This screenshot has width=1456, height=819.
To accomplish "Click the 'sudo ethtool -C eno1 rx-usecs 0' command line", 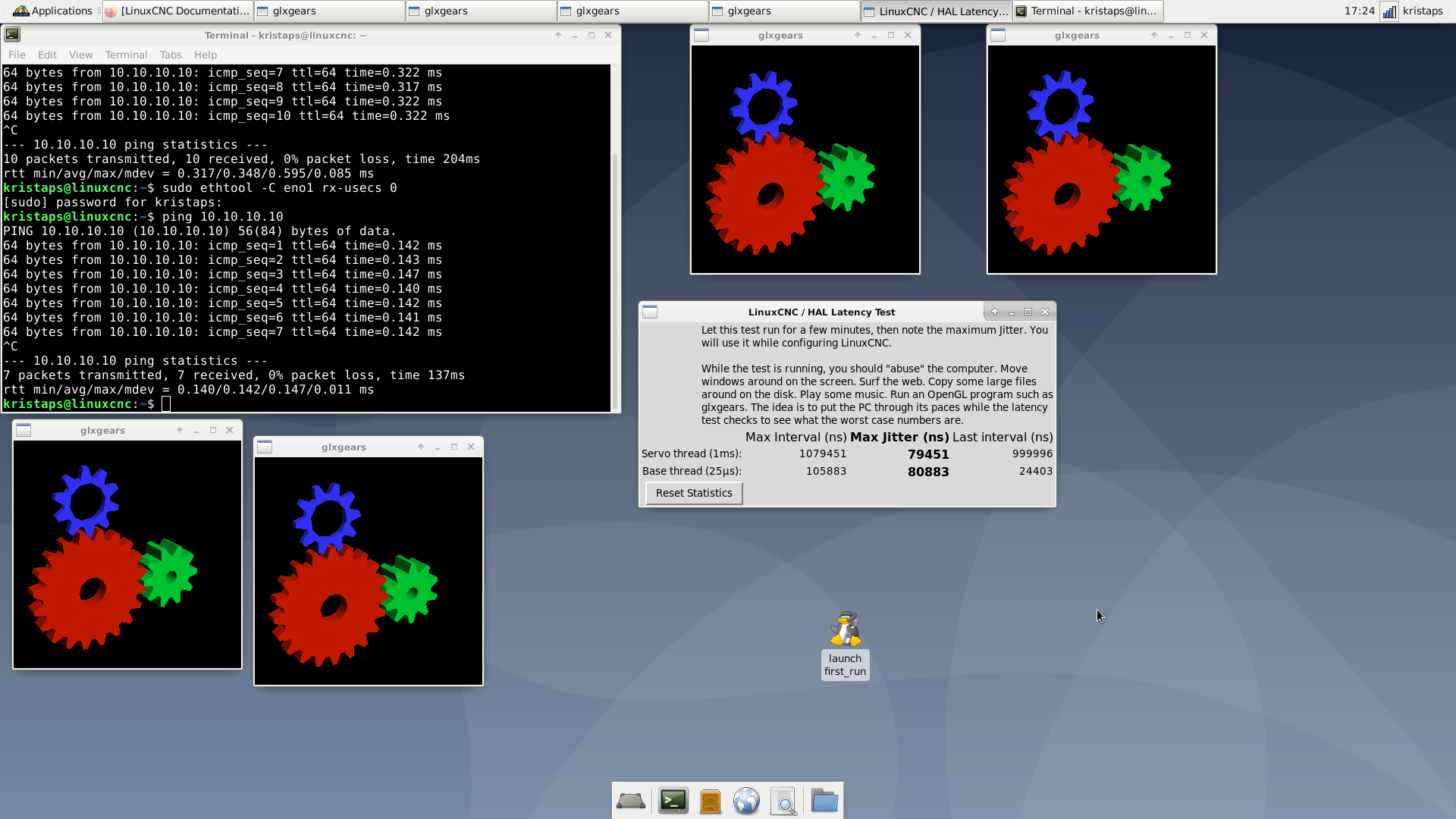I will pyautogui.click(x=279, y=188).
